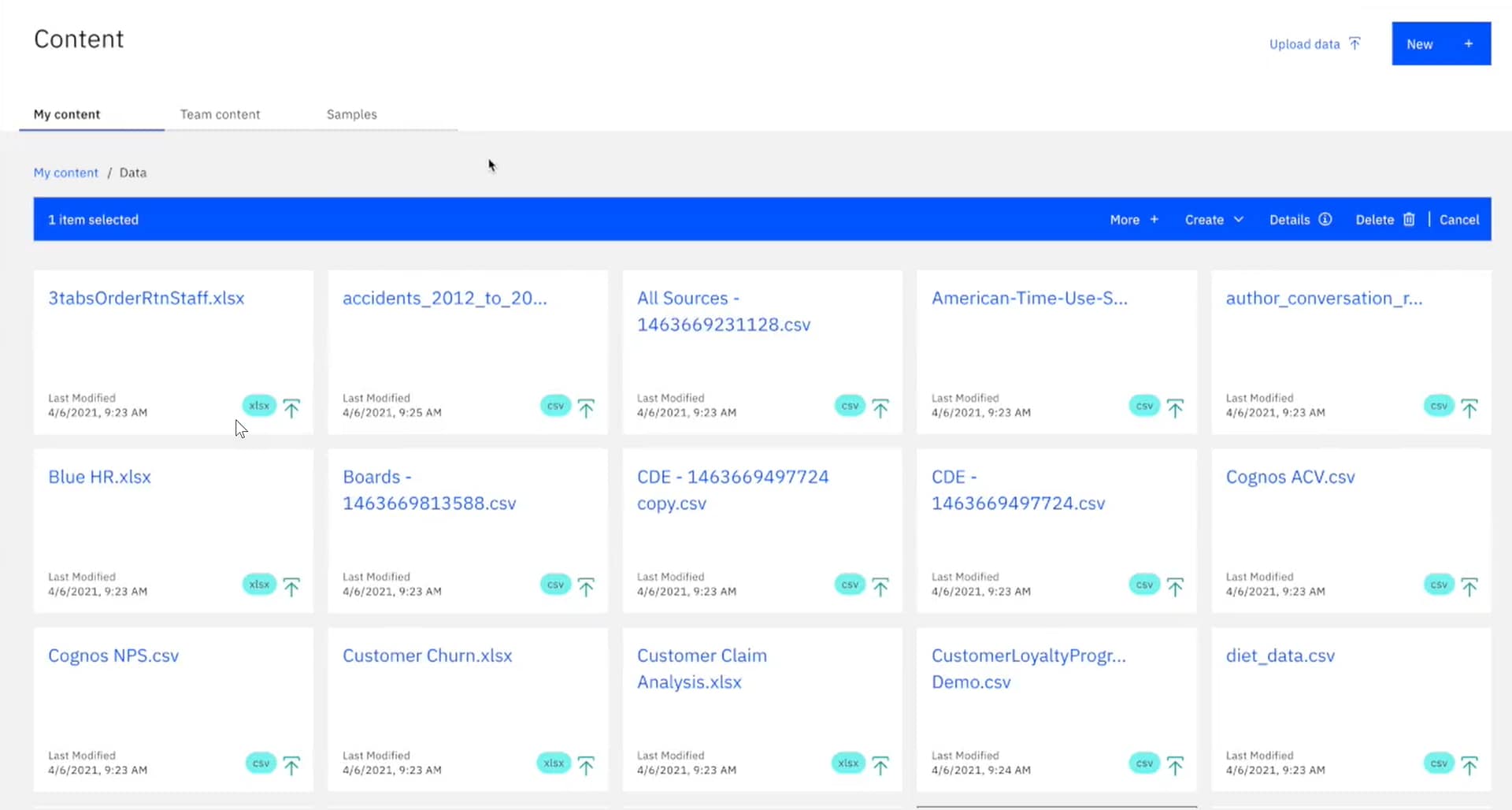Select the American-Time-Use-S... data card
This screenshot has width=1512, height=810.
tap(1056, 351)
